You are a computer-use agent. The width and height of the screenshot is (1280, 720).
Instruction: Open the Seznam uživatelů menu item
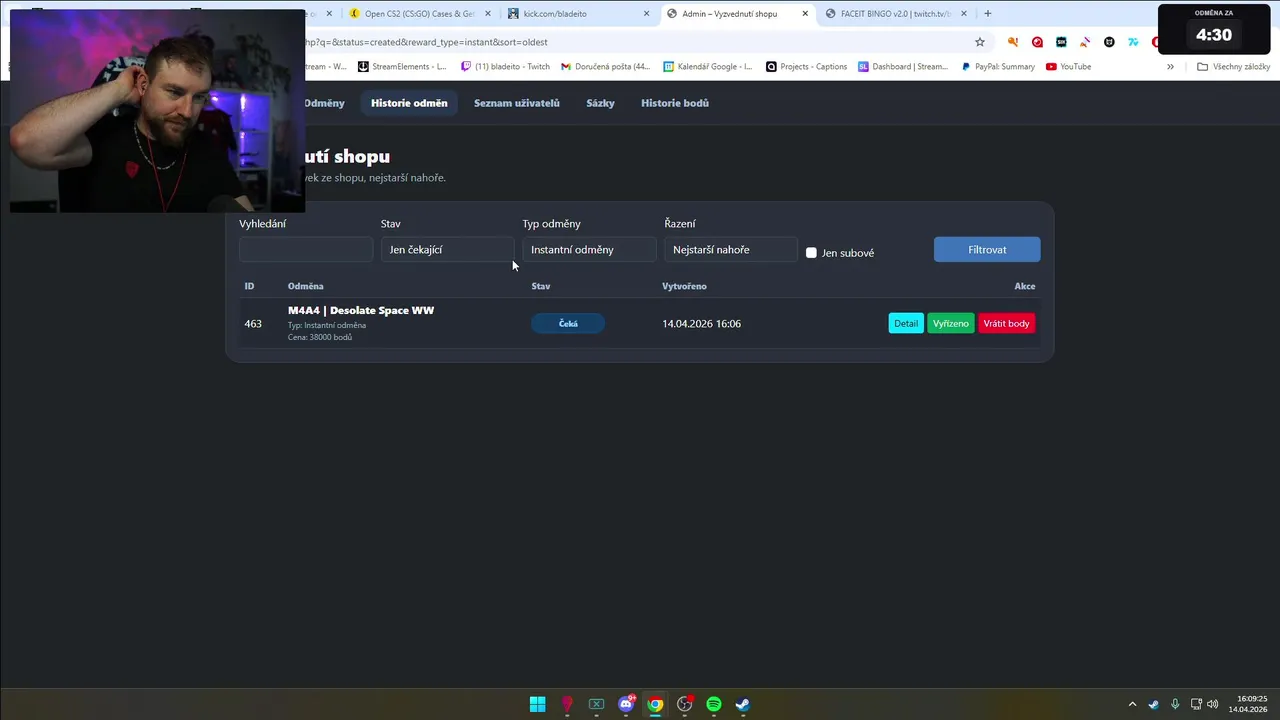(x=517, y=103)
